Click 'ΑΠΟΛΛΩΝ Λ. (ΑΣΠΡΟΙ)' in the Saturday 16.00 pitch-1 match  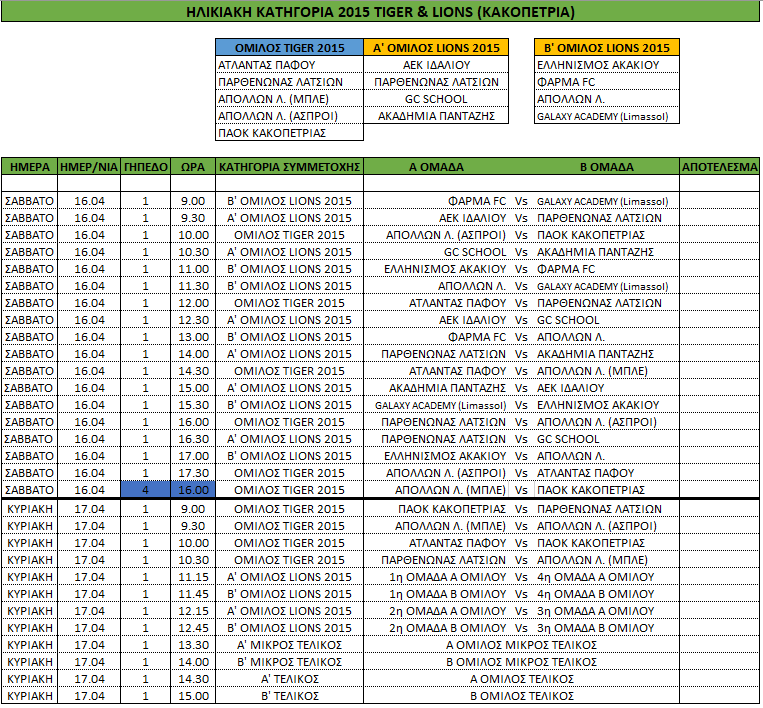point(597,422)
